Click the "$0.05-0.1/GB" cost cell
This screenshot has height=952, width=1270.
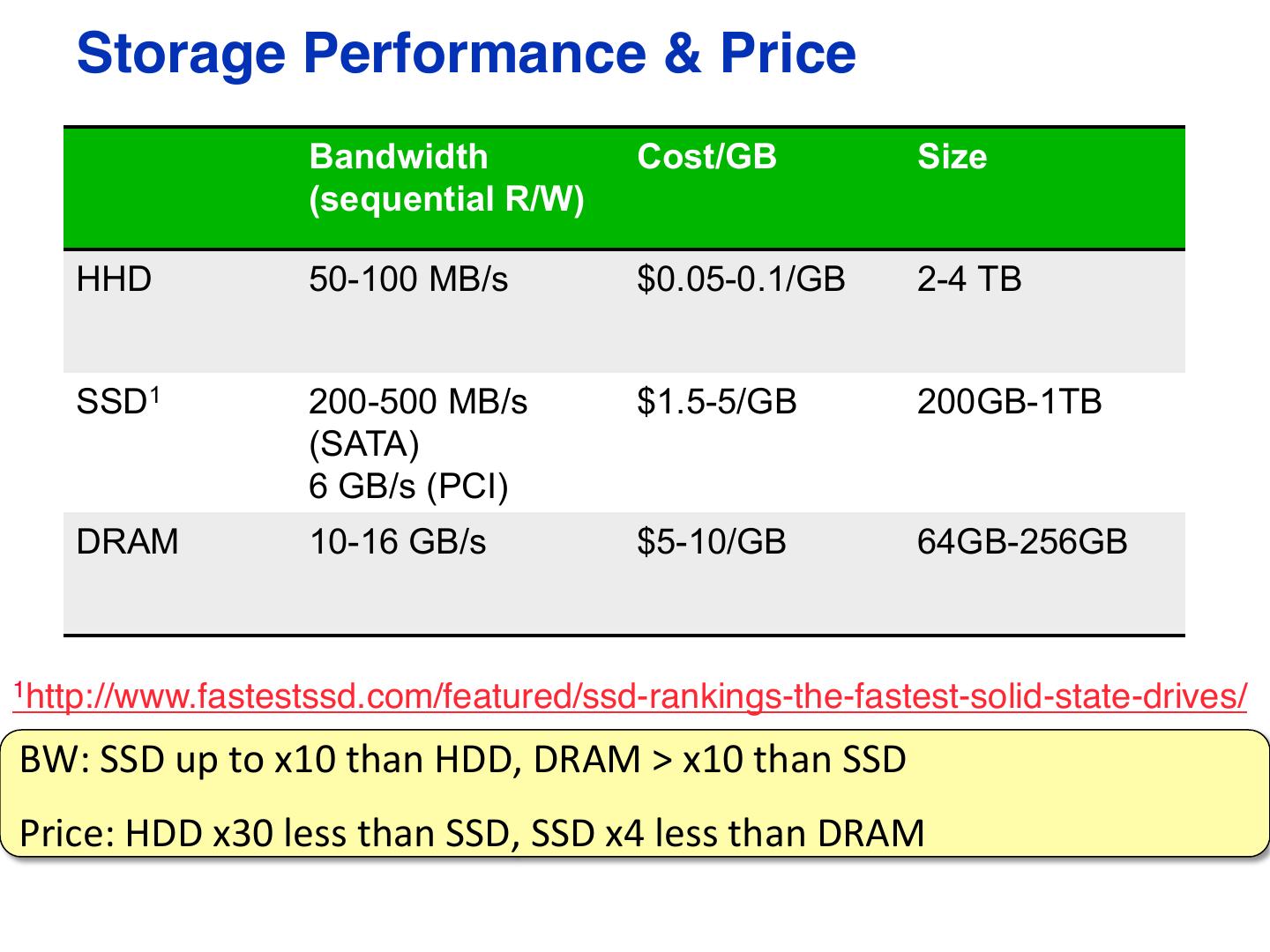741,279
